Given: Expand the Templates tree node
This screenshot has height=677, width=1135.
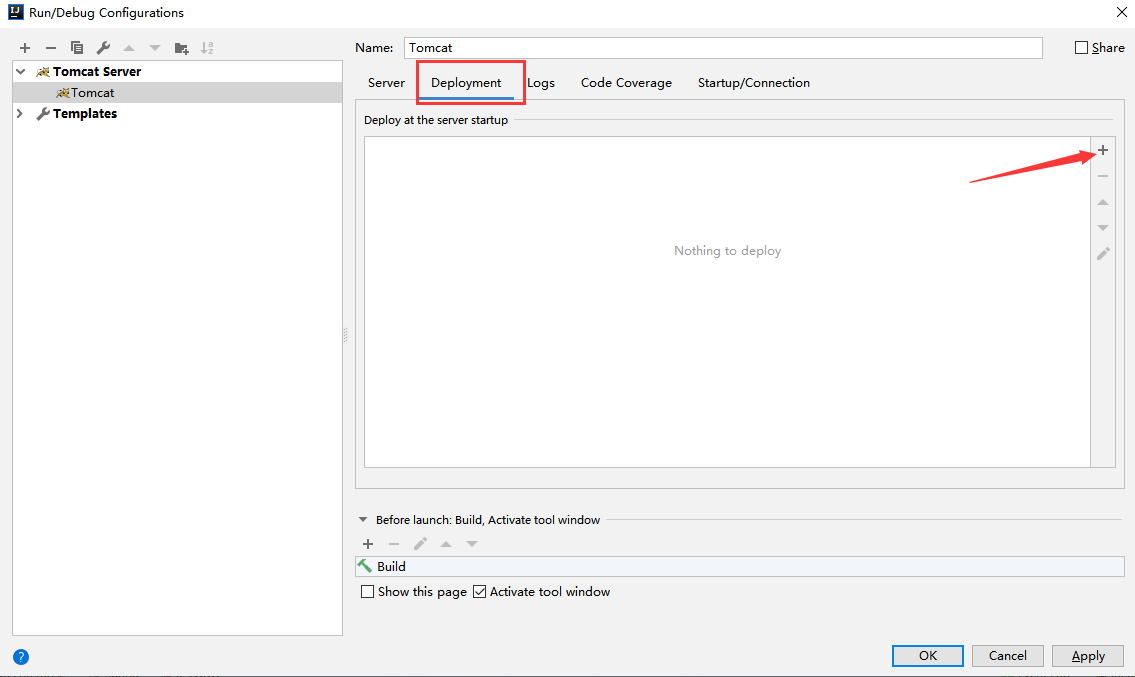Looking at the screenshot, I should [20, 114].
